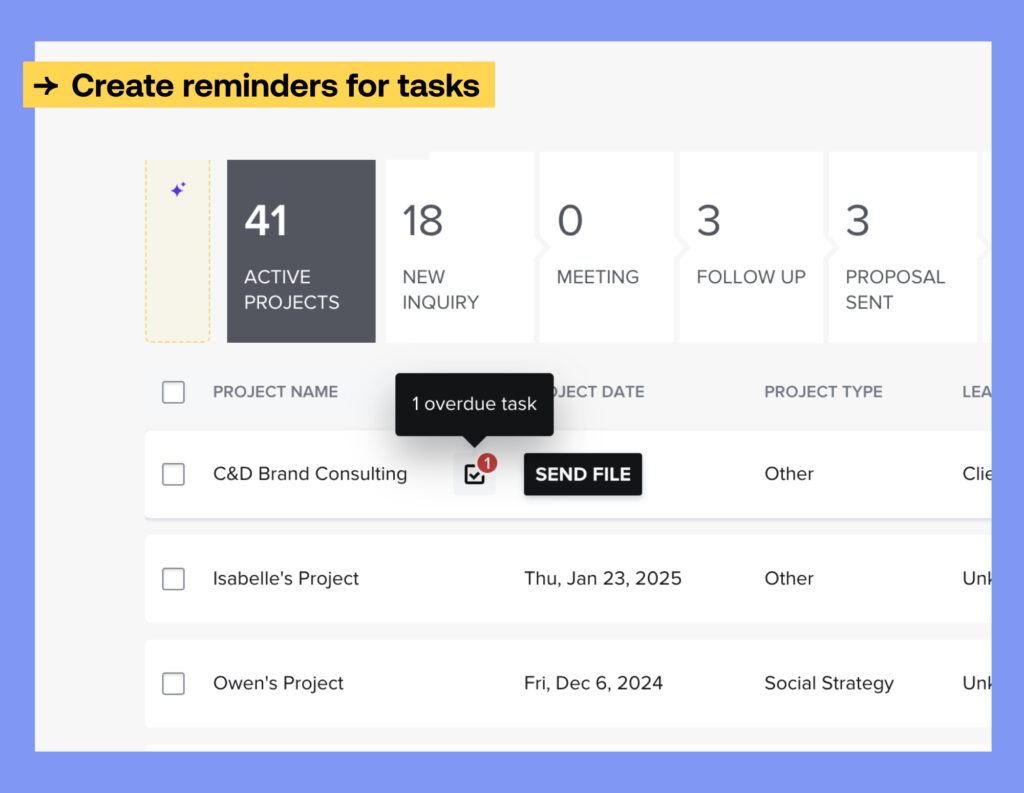The width and height of the screenshot is (1024, 793).
Task: Select Isabelle's Project checkbox
Action: [x=173, y=579]
